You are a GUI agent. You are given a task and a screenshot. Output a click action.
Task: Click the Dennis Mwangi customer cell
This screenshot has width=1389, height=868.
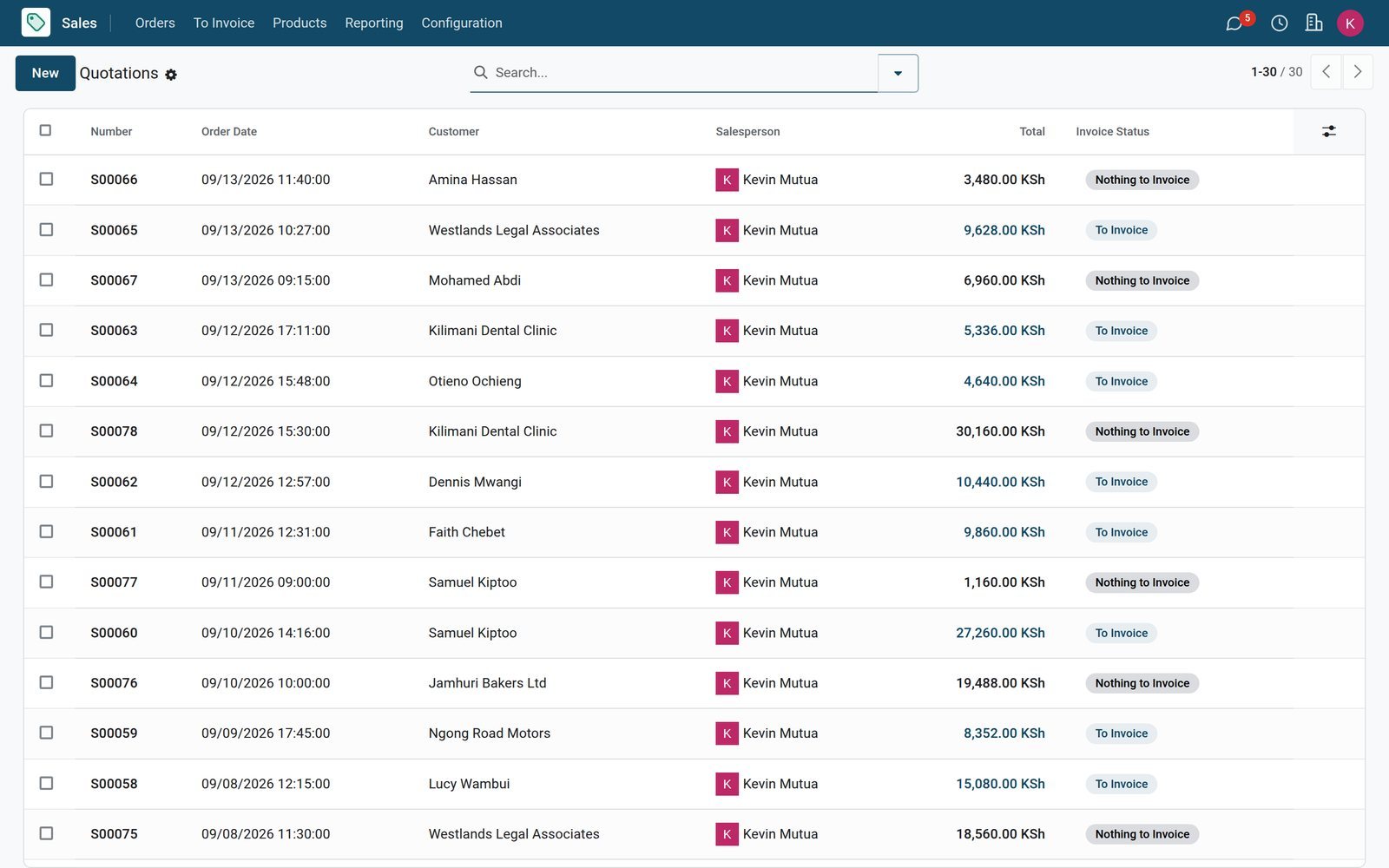[475, 482]
